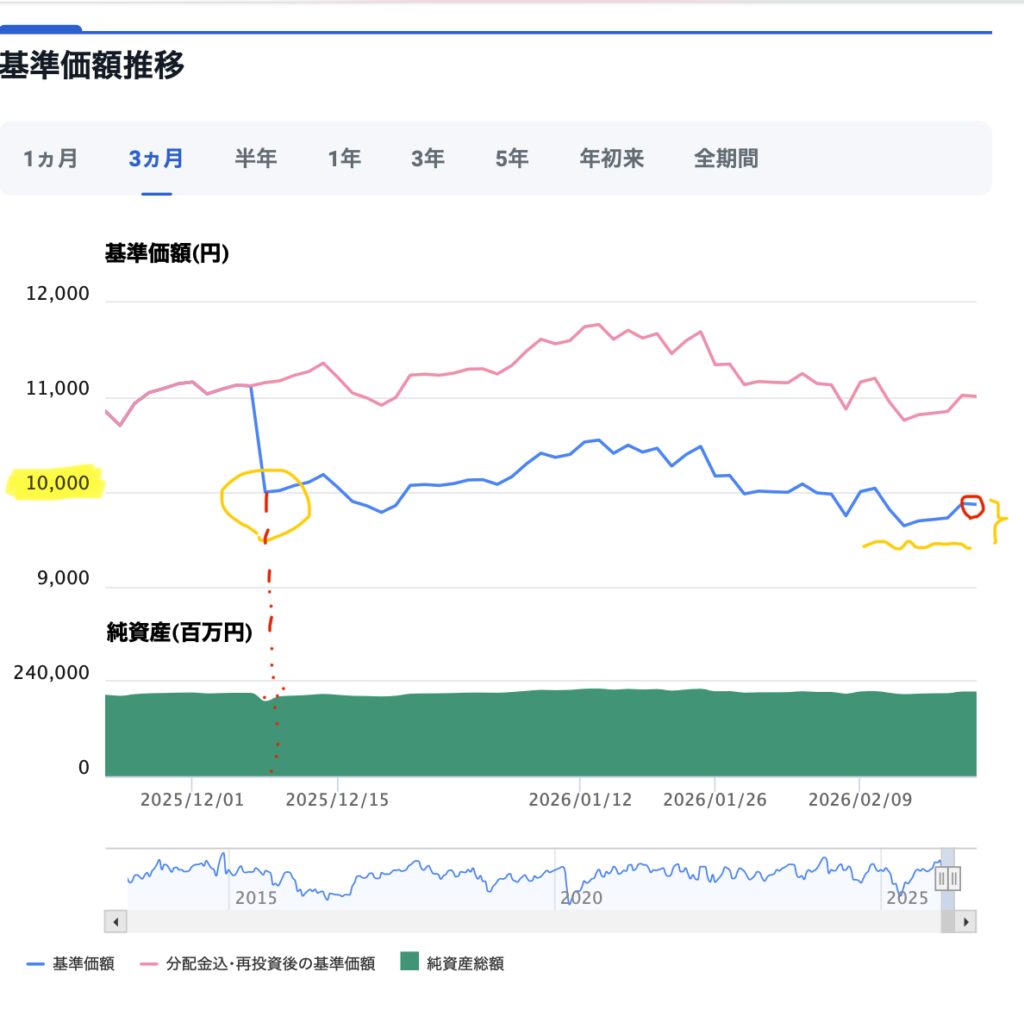Click the scrollbar right arrow button

point(966,922)
